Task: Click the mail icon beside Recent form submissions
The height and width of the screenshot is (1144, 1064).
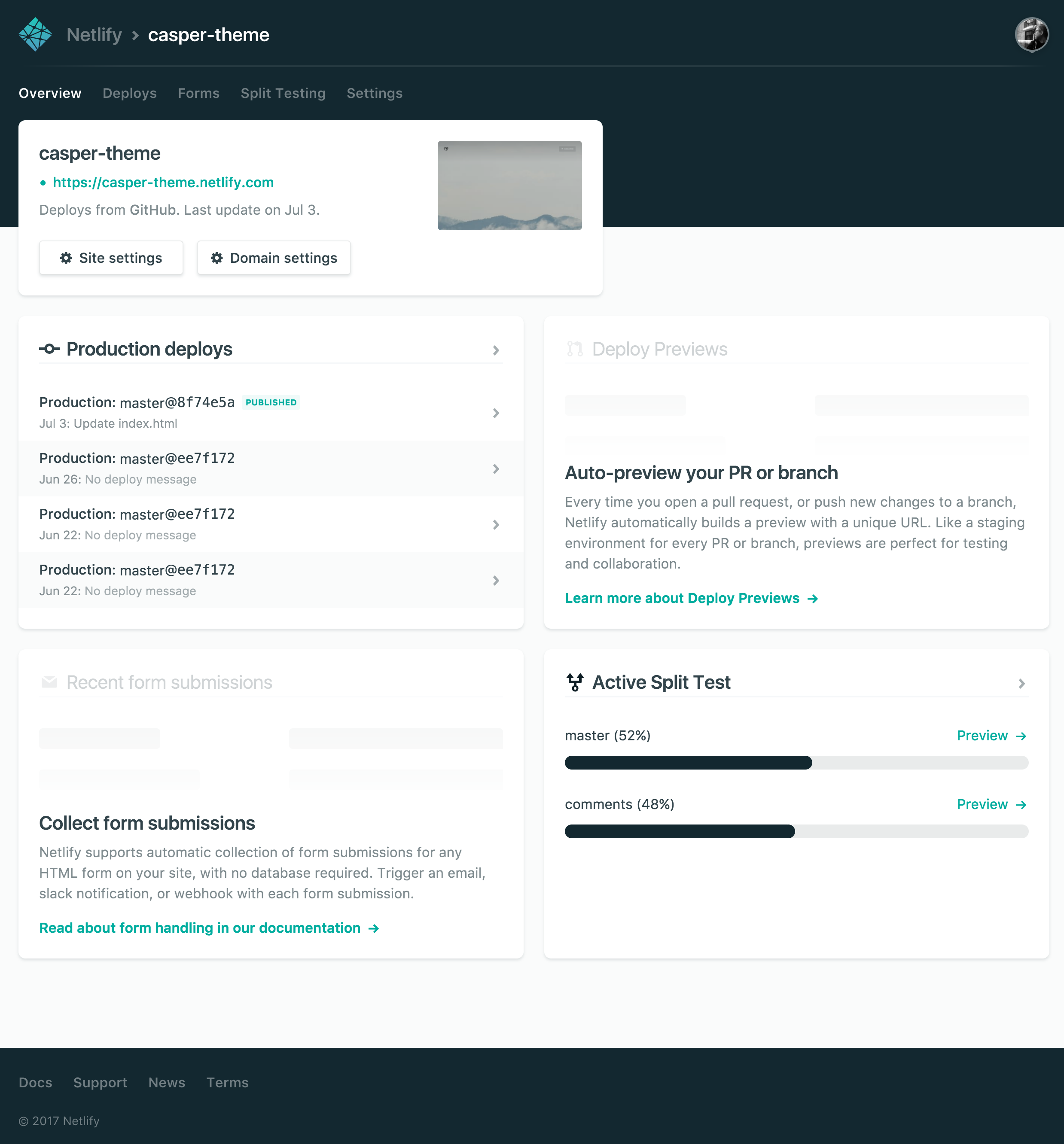Action: pyautogui.click(x=49, y=682)
